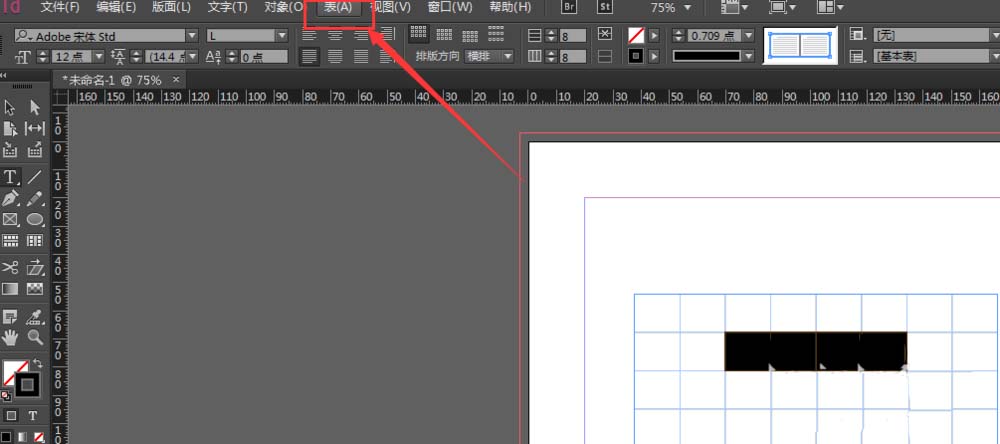This screenshot has height=444, width=1000.
Task: Open Adobe Bridge with Br icon
Action: pos(569,7)
